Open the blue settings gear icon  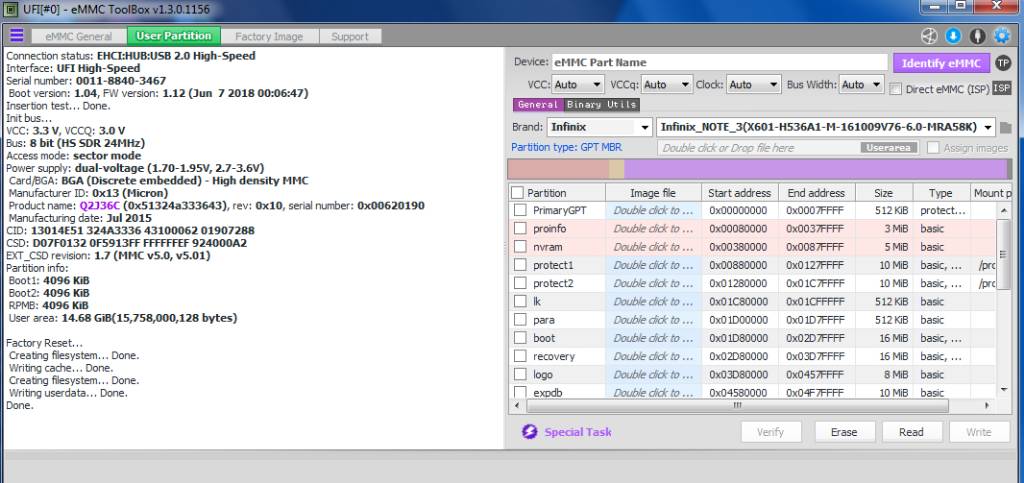[x=1002, y=36]
